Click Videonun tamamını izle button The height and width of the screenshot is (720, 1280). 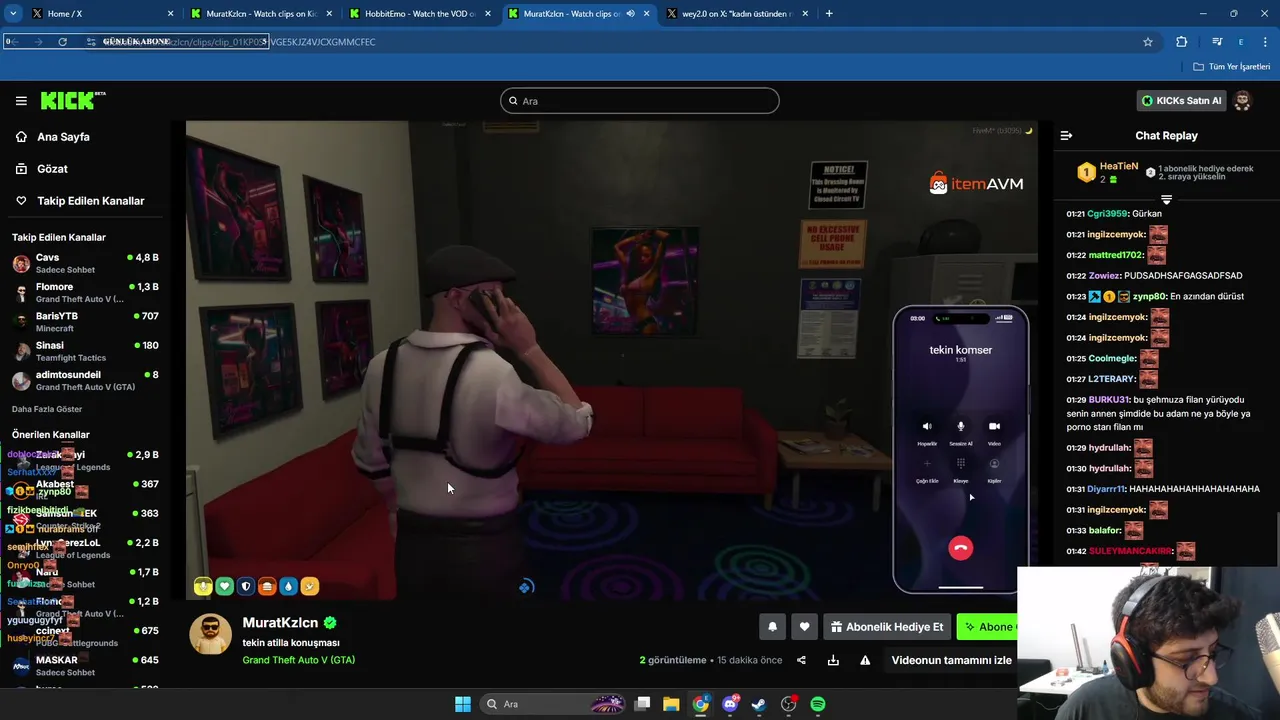point(951,660)
